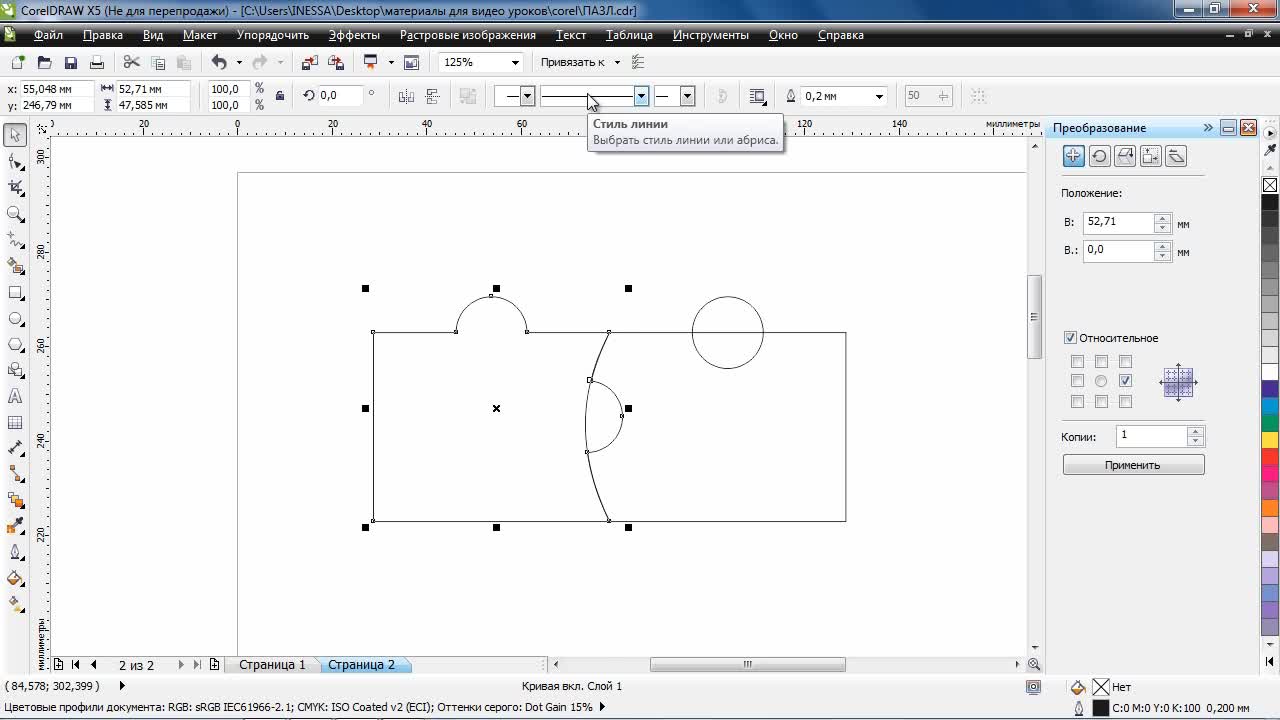
Task: Select the Zoom magnifier tool
Action: [15, 214]
